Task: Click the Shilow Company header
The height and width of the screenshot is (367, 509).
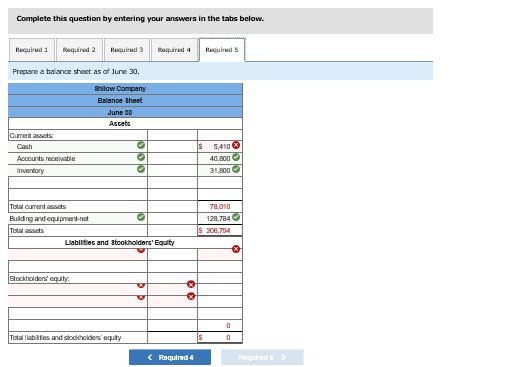Action: coord(125,89)
